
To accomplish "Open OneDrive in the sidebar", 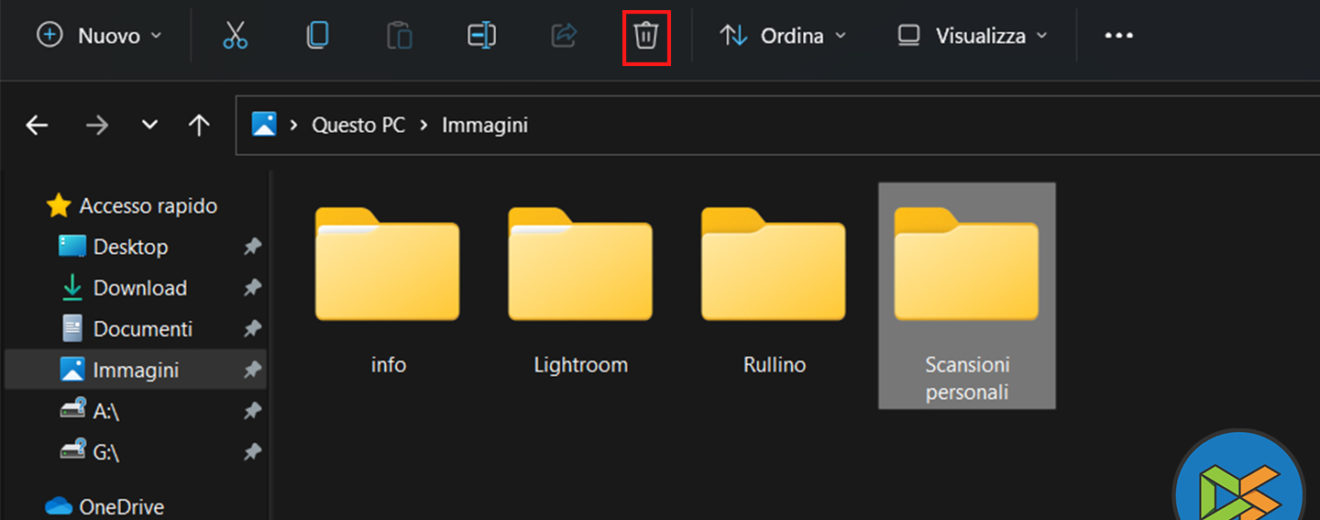I will pyautogui.click(x=106, y=507).
